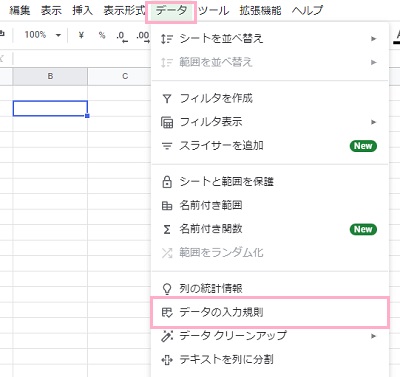Viewport: 400px width, 377px height.
Task: Open the 編集 menu
Action: coord(20,11)
